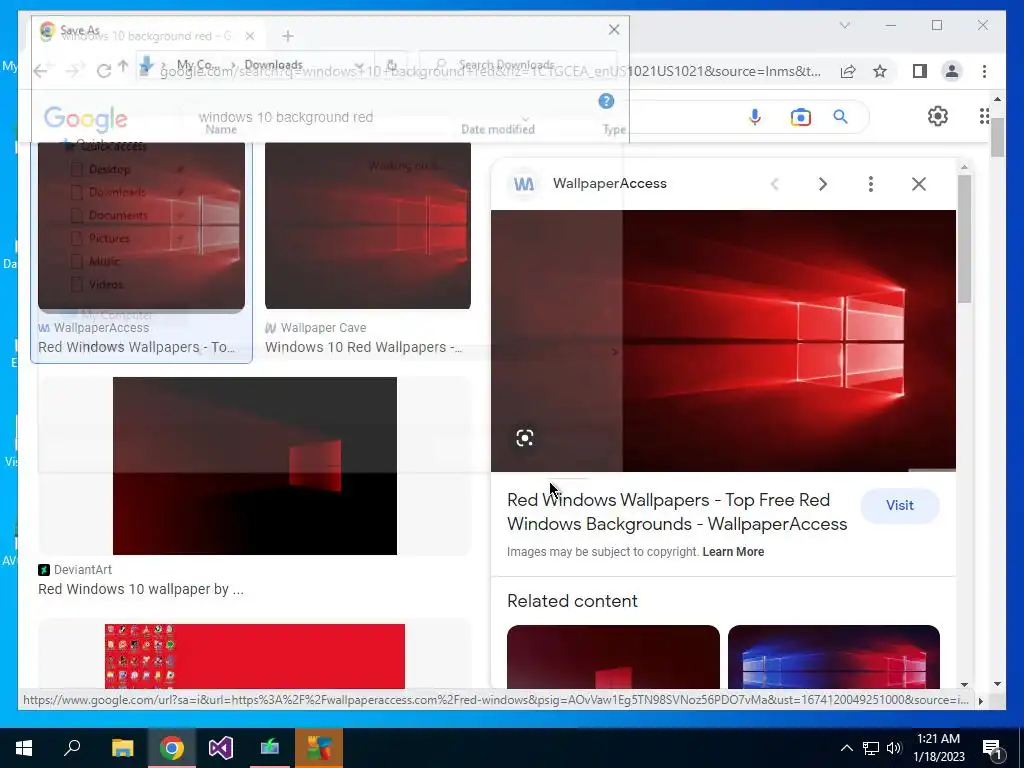Open the red desktop icons image result
The image size is (1024, 768).
click(x=255, y=656)
